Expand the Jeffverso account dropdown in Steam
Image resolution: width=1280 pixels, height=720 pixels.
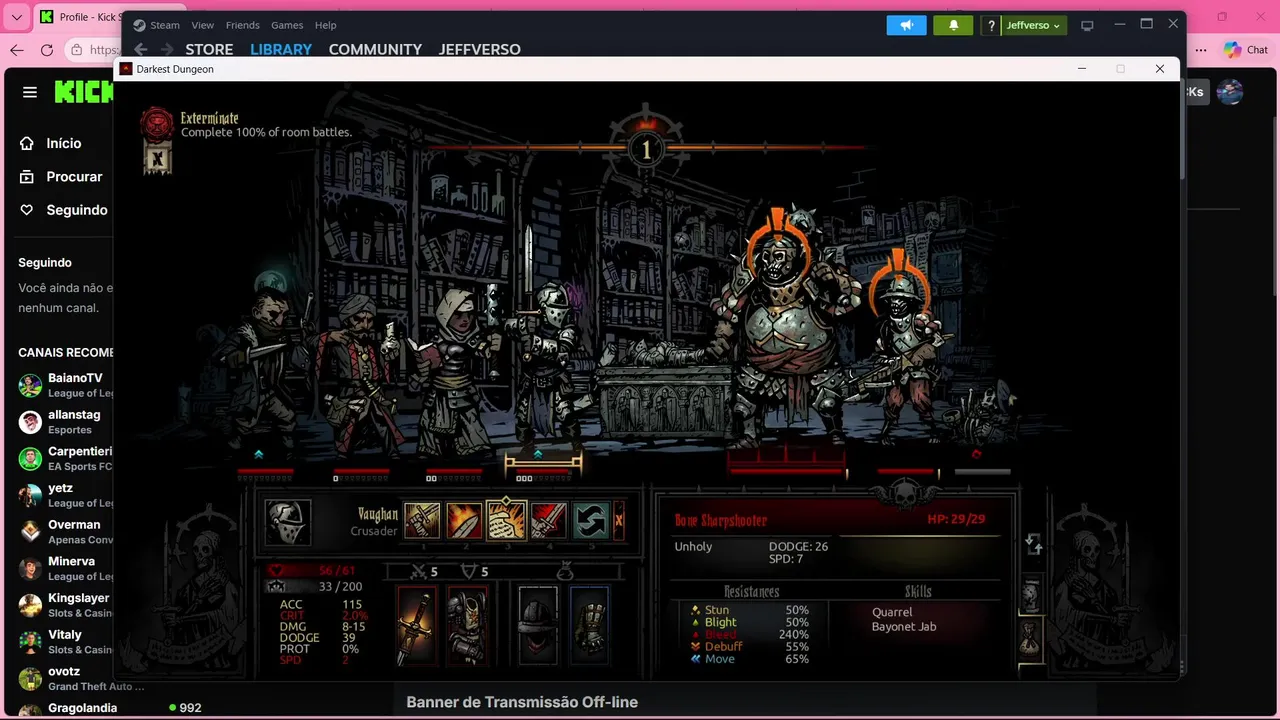1034,25
